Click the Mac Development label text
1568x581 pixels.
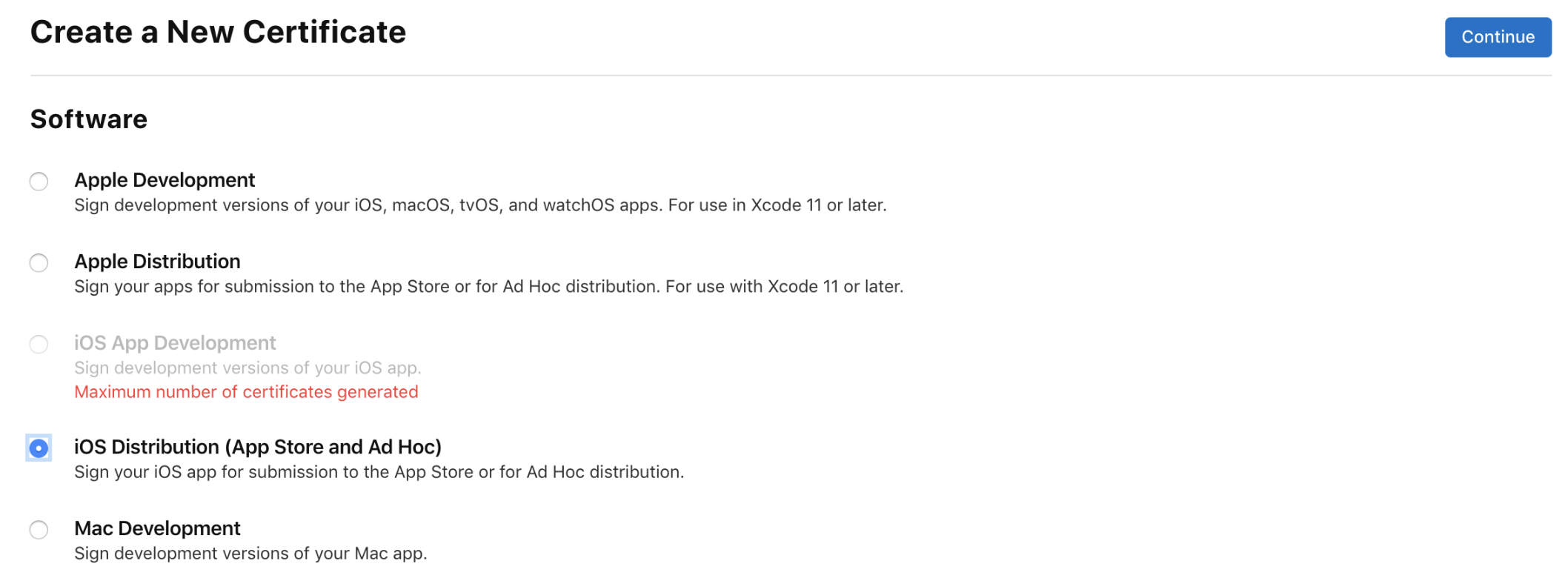pos(157,528)
